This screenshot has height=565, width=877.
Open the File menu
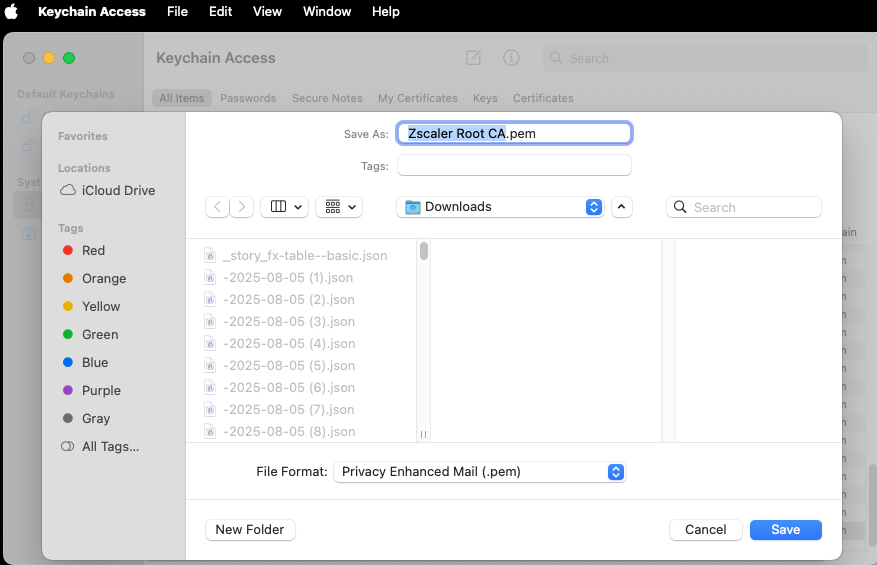[x=177, y=11]
